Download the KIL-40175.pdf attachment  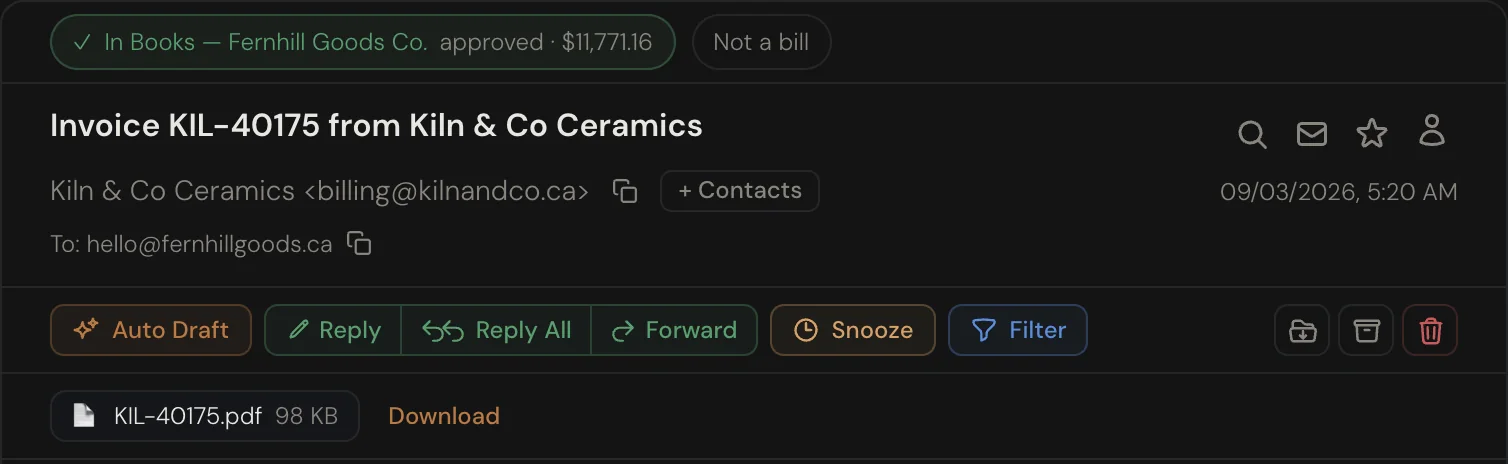444,416
